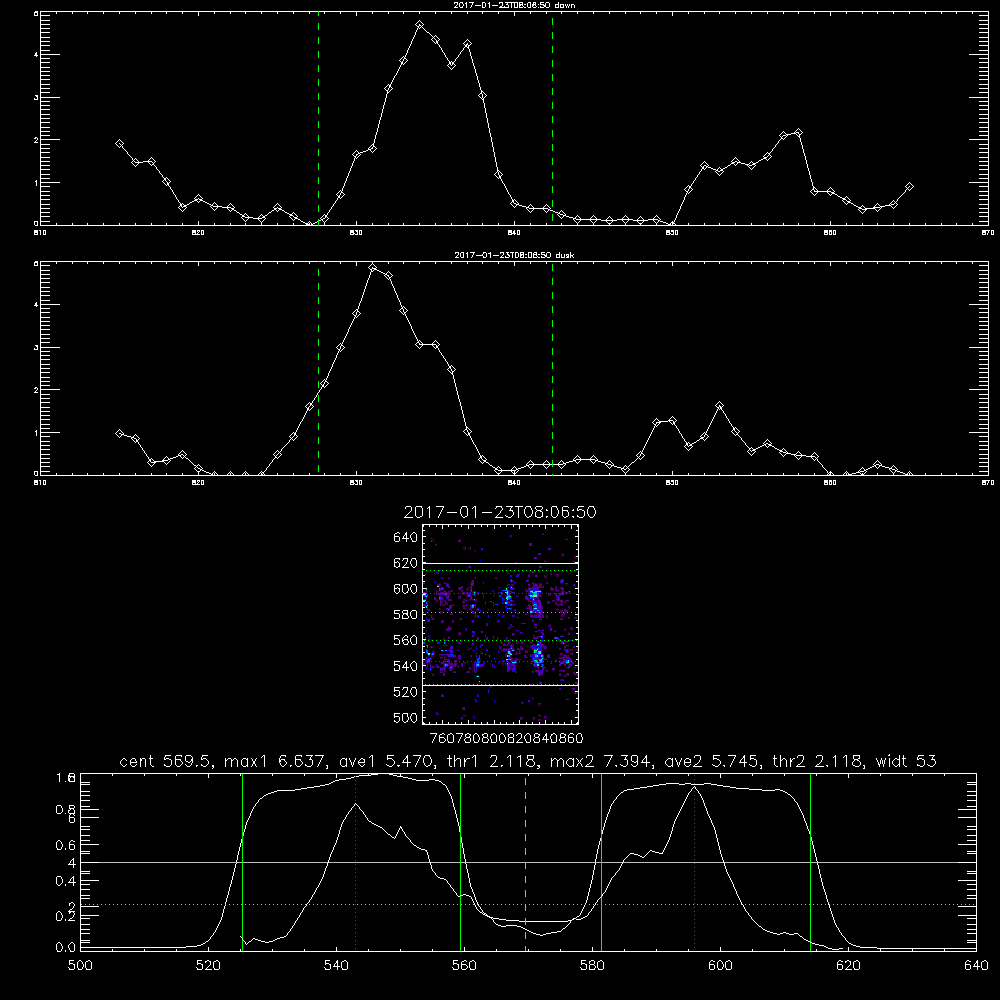The image size is (1000, 1000).
Task: Click the x-axis label 580 of the bottom plot
Action: (x=592, y=966)
